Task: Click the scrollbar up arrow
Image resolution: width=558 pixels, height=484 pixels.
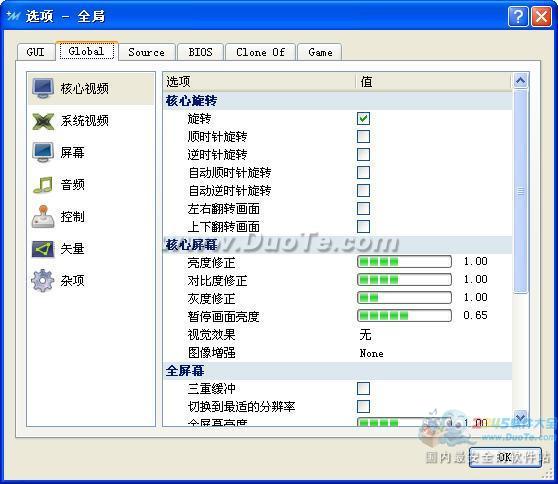Action: click(521, 81)
